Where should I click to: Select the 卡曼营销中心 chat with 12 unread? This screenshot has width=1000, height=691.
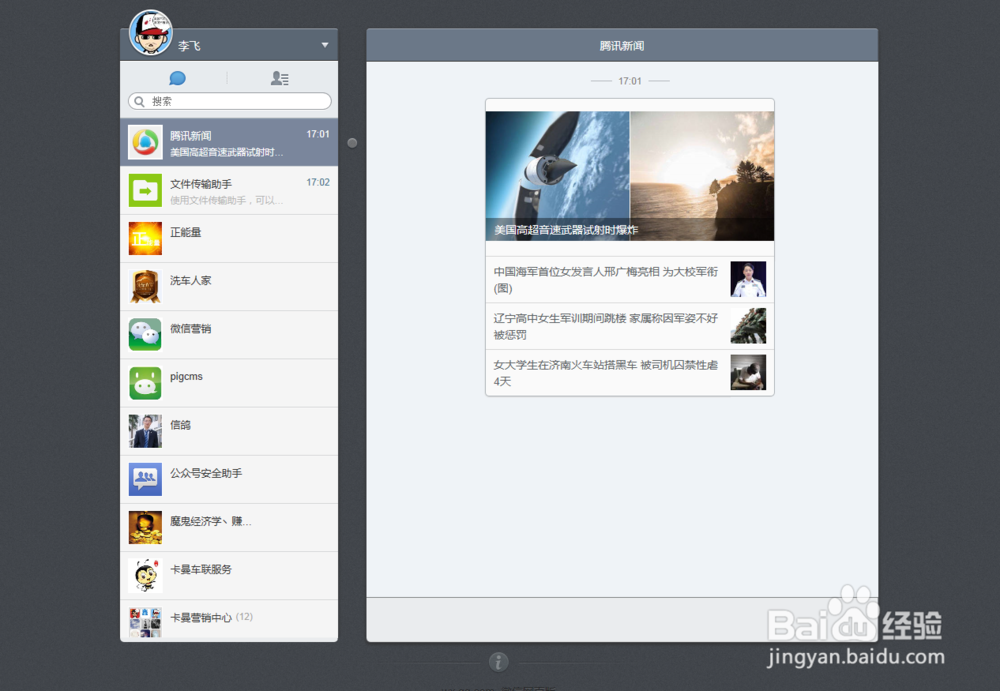pos(229,620)
